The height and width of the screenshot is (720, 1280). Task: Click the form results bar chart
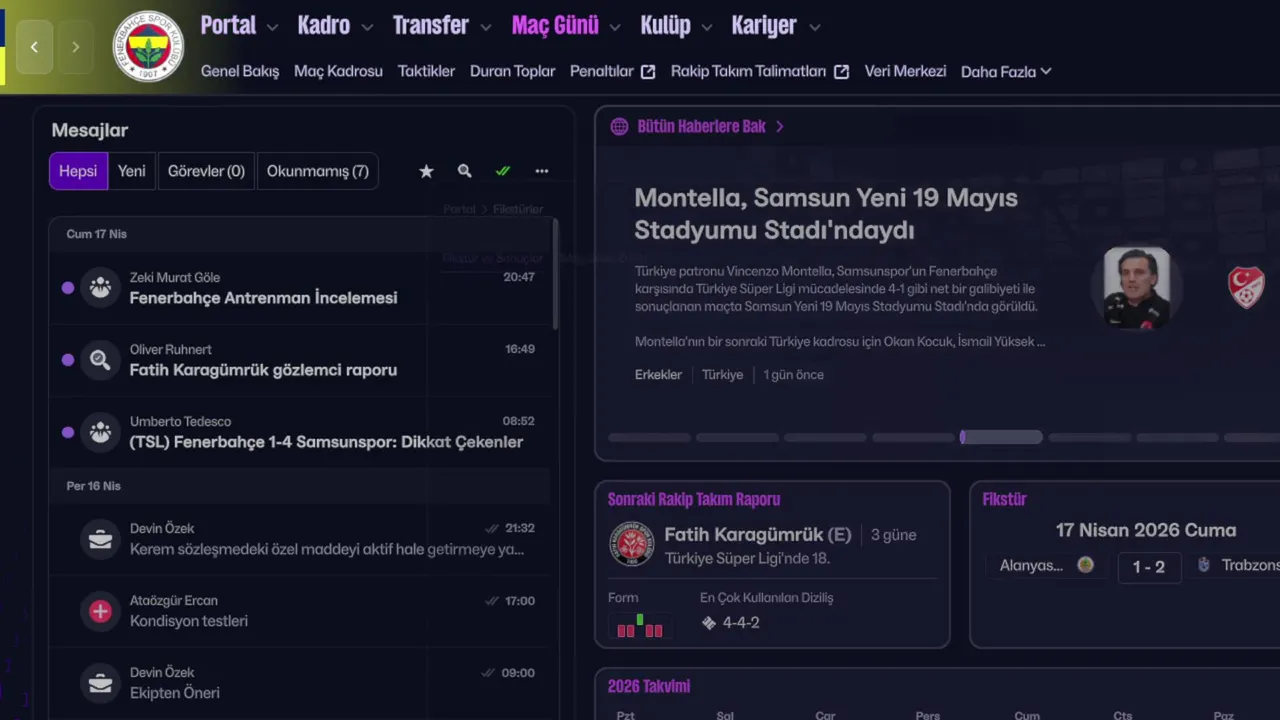[x=640, y=626]
